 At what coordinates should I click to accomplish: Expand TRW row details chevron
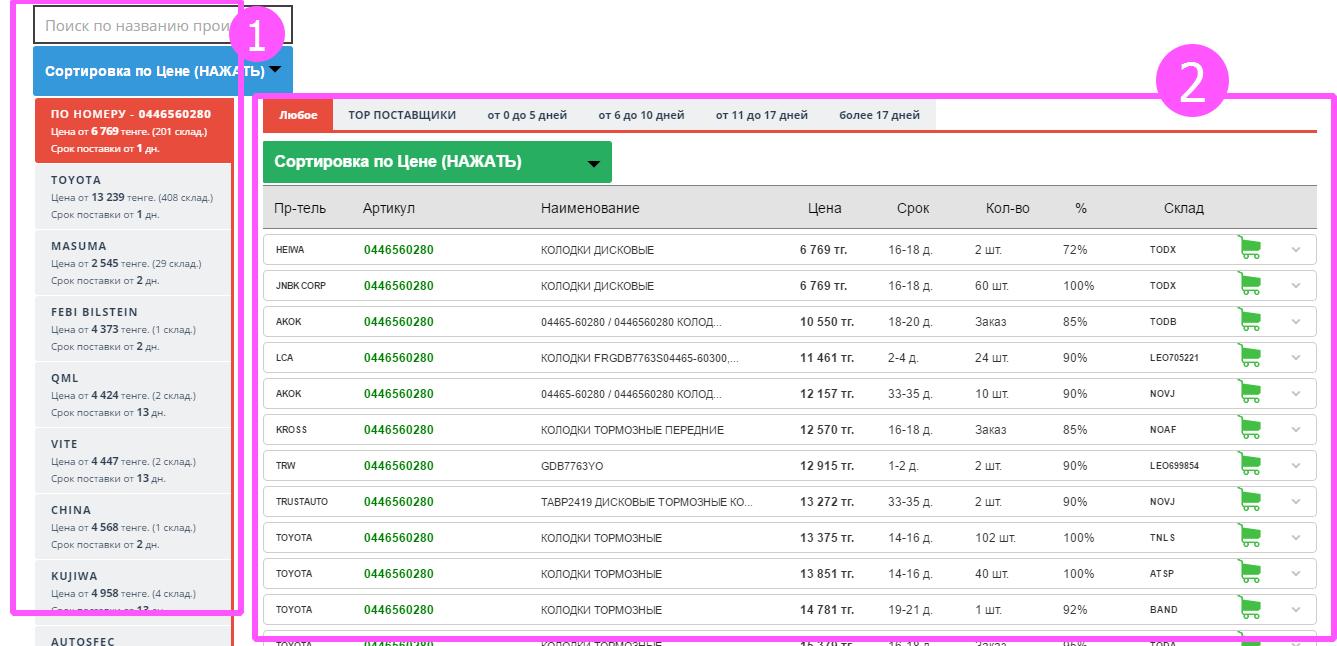point(1296,466)
